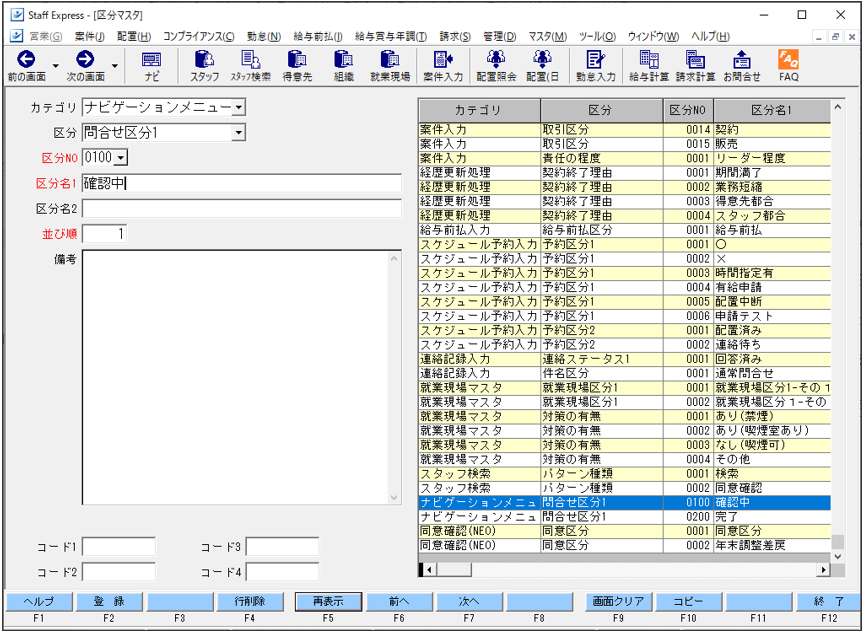This screenshot has height=634, width=864.
Task: Open 給与計算 from the toolbar
Action: click(x=649, y=66)
